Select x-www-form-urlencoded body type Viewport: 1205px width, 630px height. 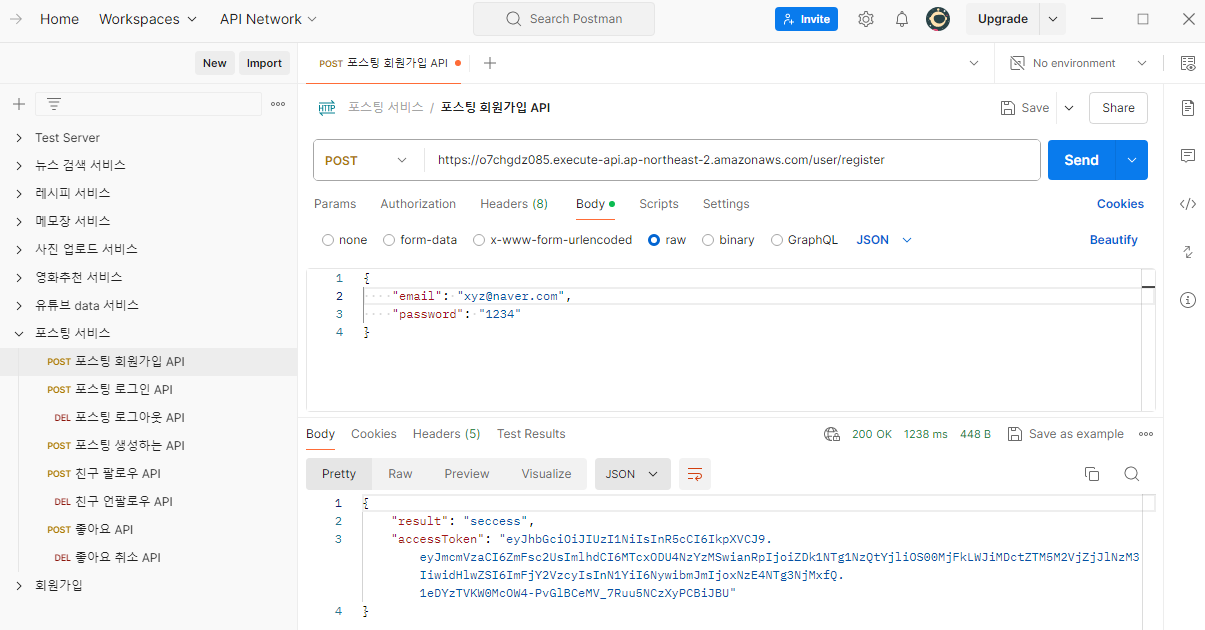[479, 240]
